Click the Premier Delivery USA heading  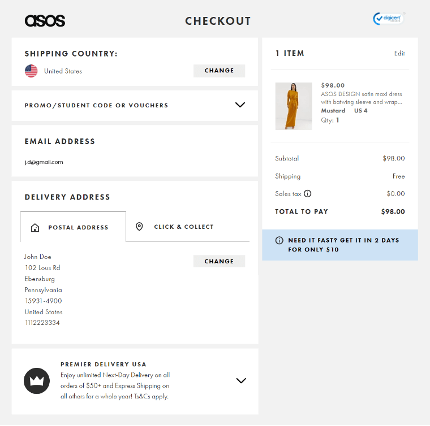click(103, 364)
